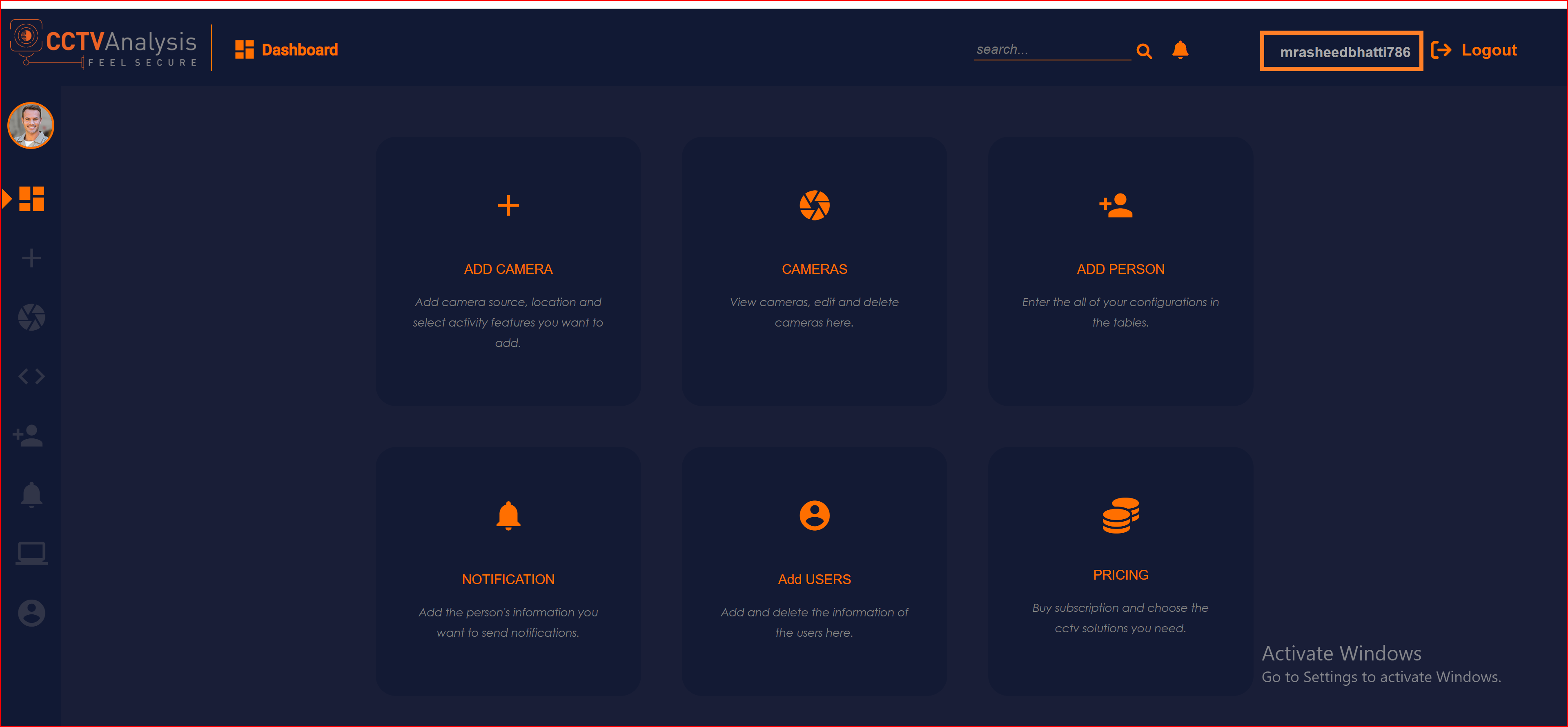The width and height of the screenshot is (1568, 727).
Task: Click the Logout arrow icon
Action: (1441, 50)
